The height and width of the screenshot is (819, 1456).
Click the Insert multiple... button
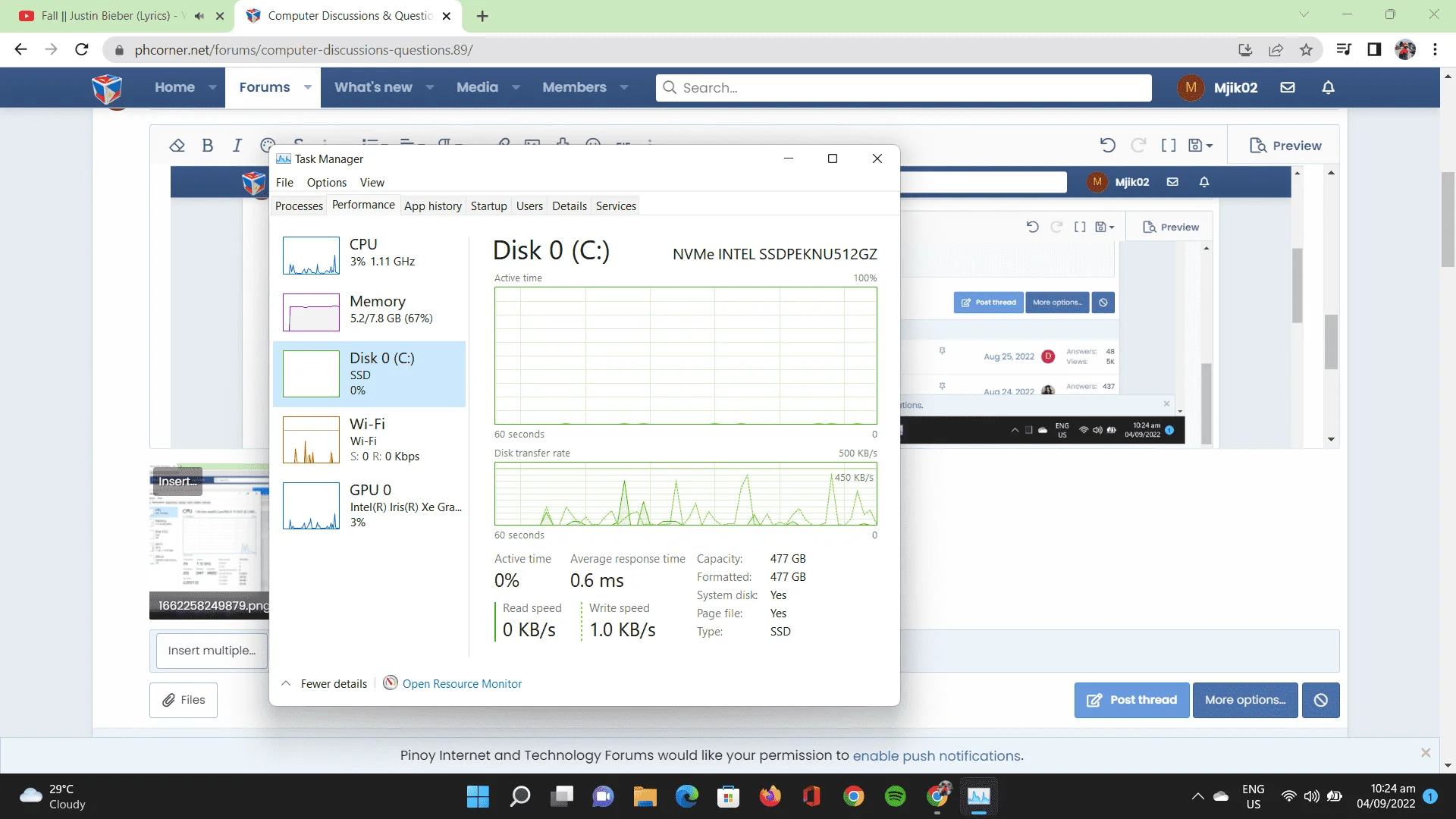[212, 651]
